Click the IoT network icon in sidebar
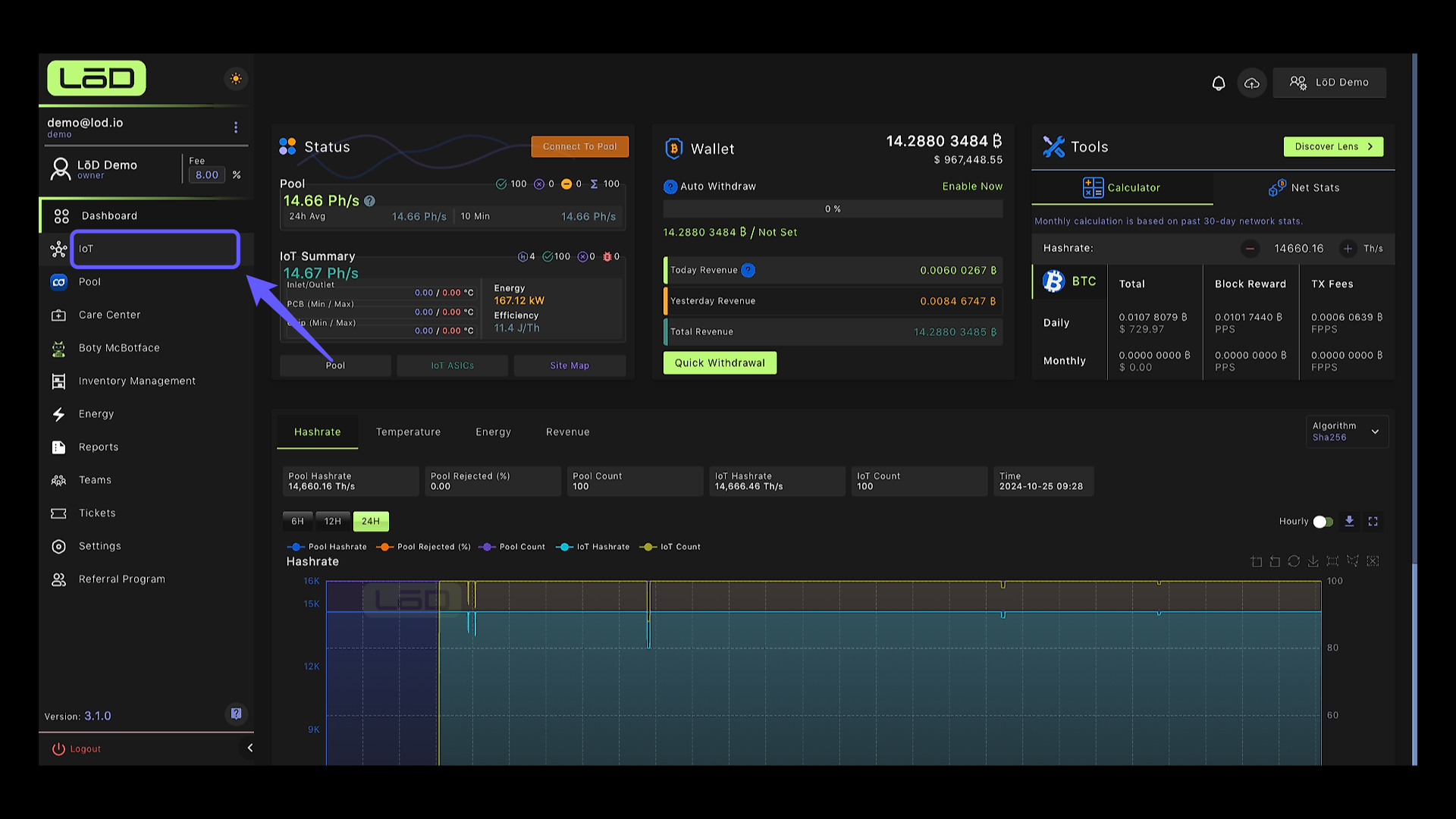The height and width of the screenshot is (819, 1456). 58,249
